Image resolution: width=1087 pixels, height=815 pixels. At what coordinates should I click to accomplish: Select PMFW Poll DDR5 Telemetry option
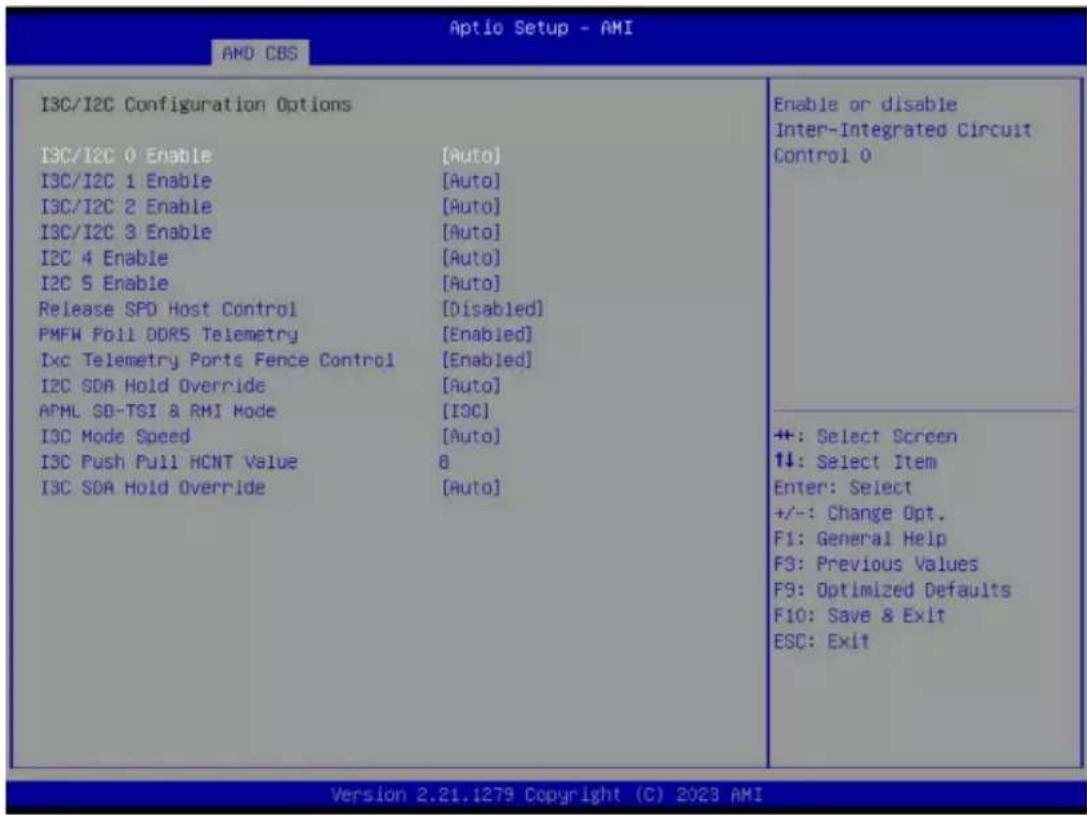pos(168,335)
